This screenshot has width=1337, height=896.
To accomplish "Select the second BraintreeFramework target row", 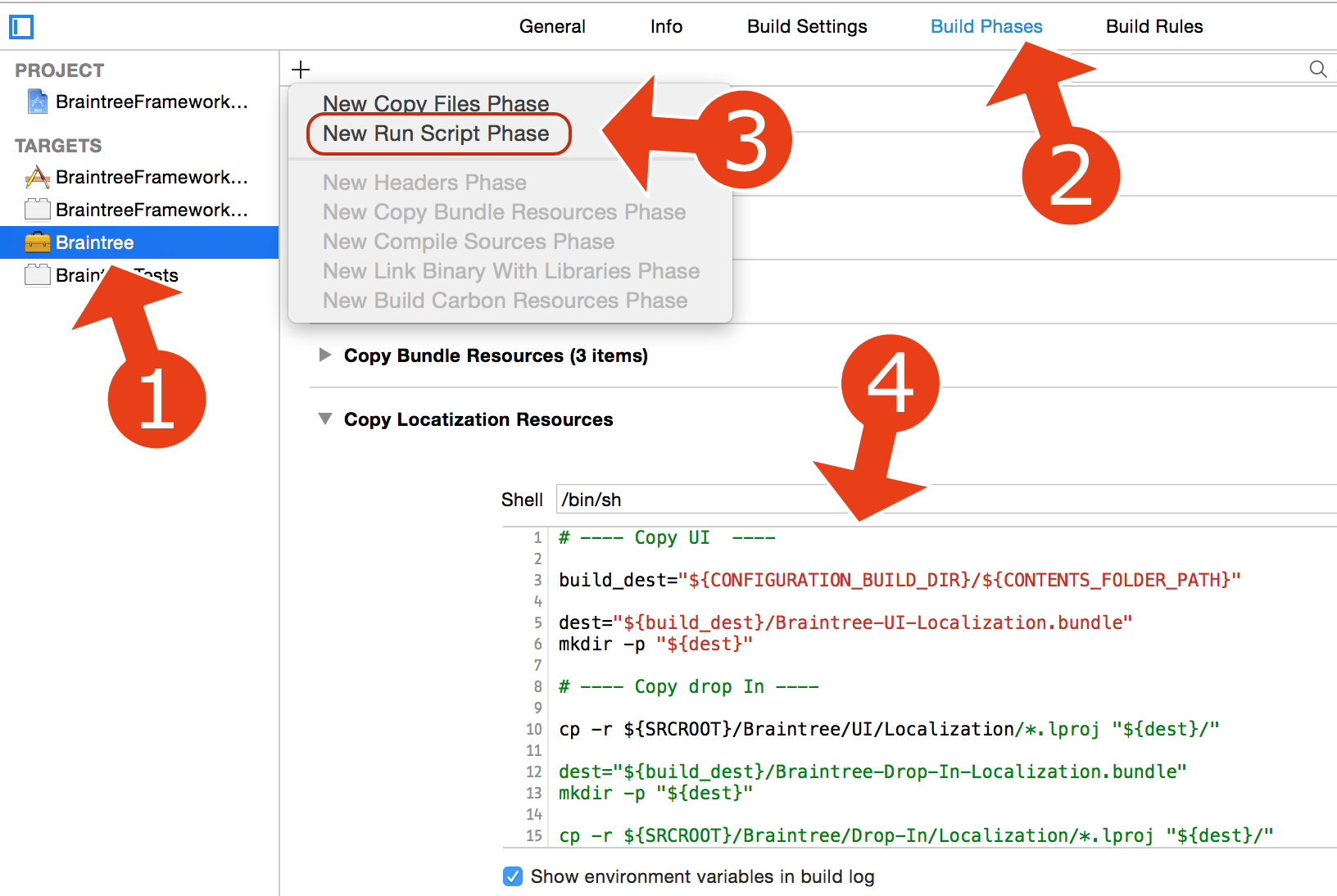I will 139,210.
